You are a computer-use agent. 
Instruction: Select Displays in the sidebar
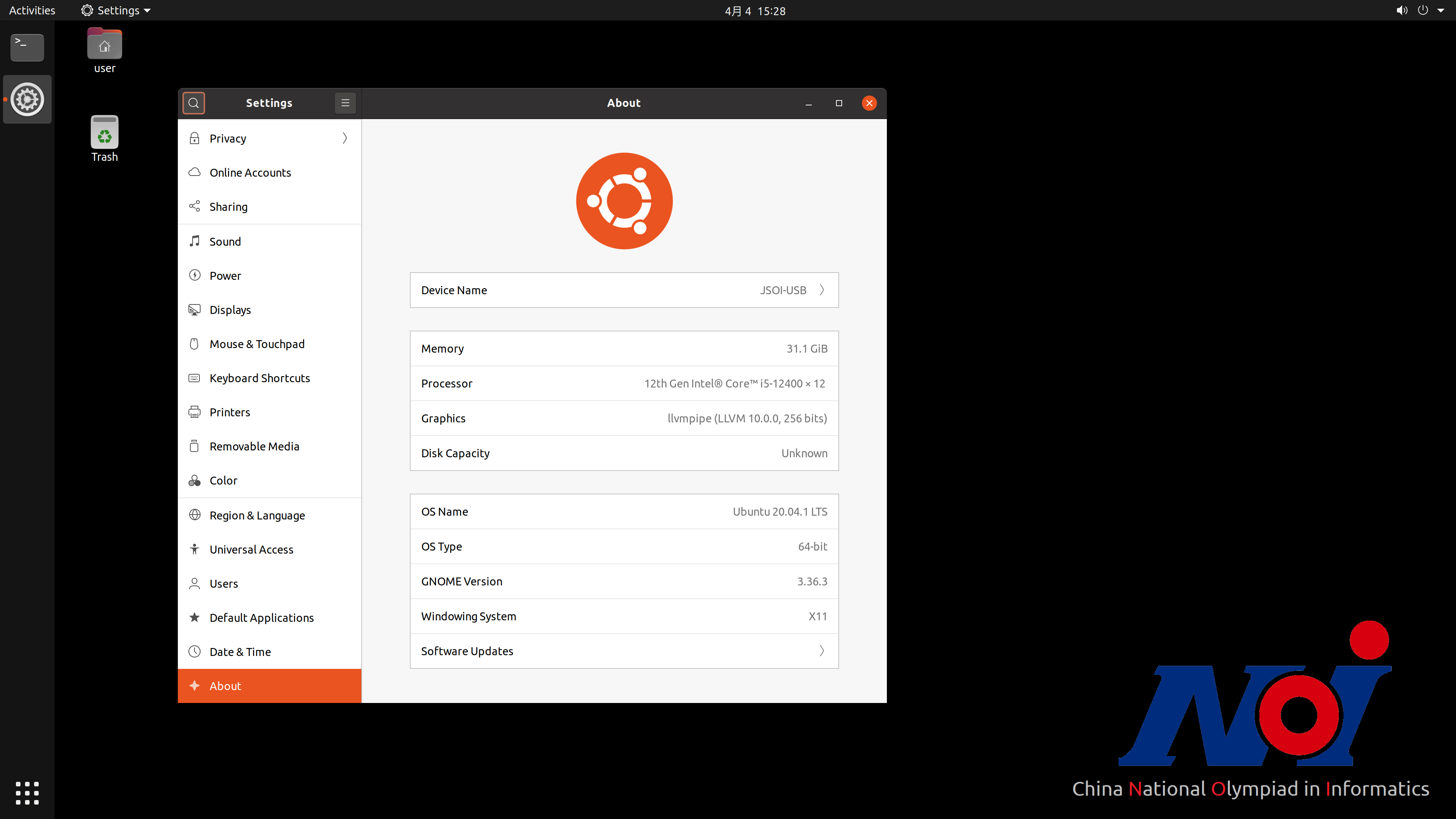pos(230,310)
